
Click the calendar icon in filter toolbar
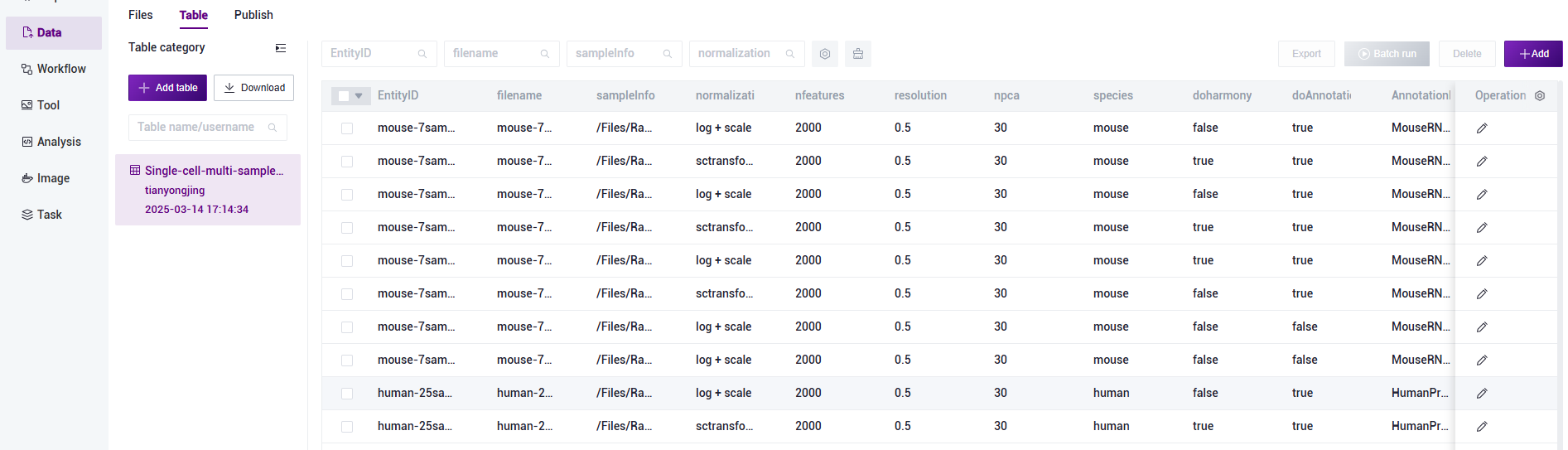click(x=857, y=54)
